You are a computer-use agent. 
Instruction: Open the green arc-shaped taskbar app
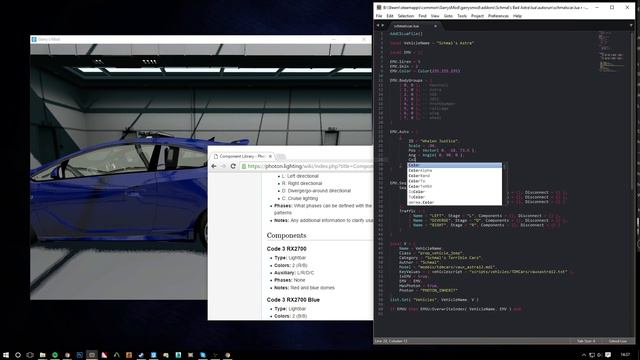click(116, 355)
